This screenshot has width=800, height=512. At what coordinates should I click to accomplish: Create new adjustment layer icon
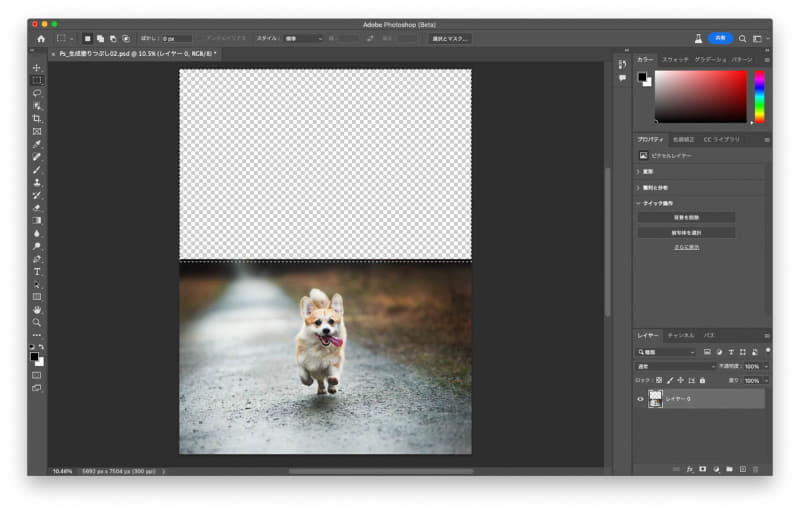pos(716,469)
